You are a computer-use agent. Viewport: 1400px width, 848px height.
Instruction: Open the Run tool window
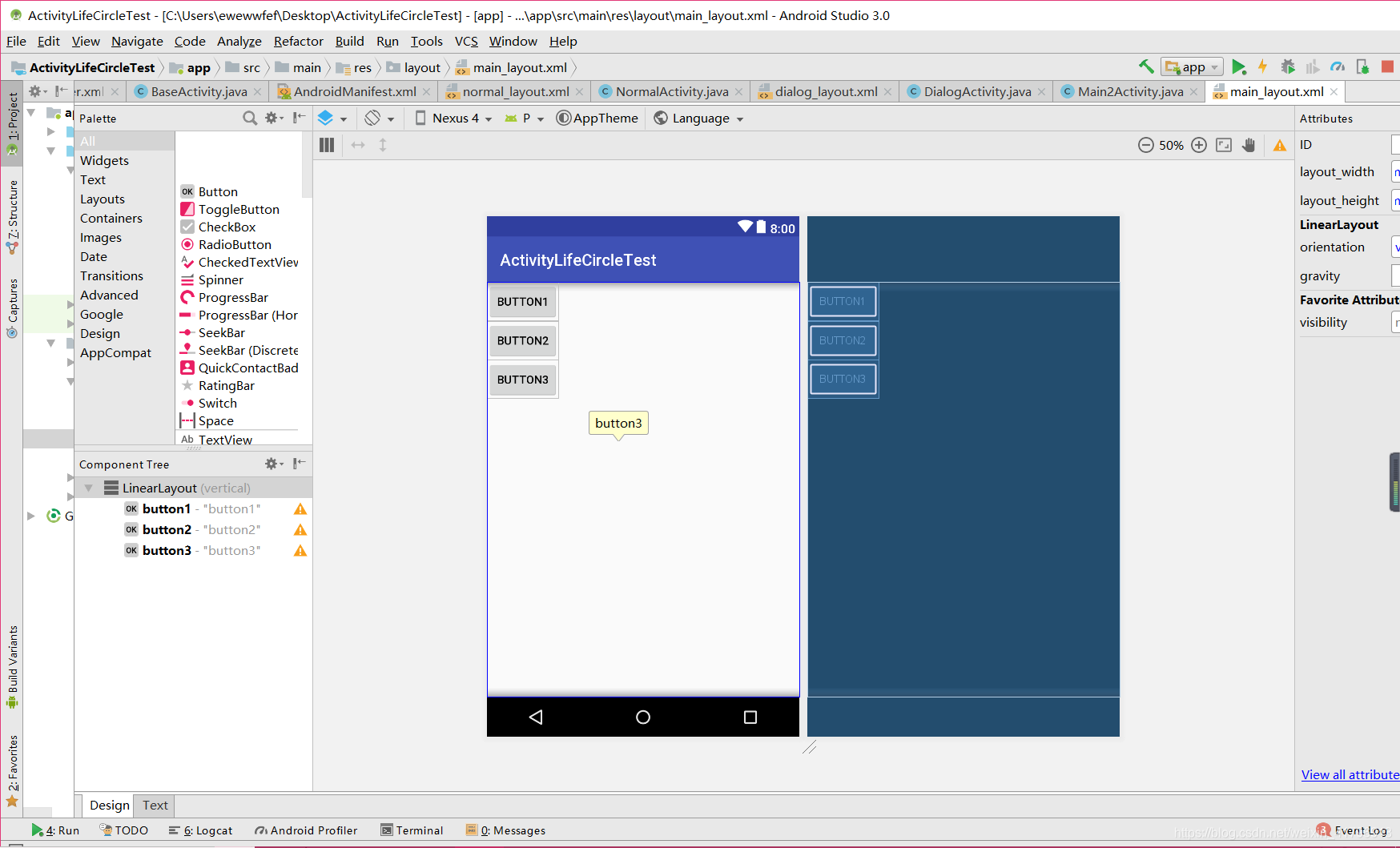tap(55, 831)
